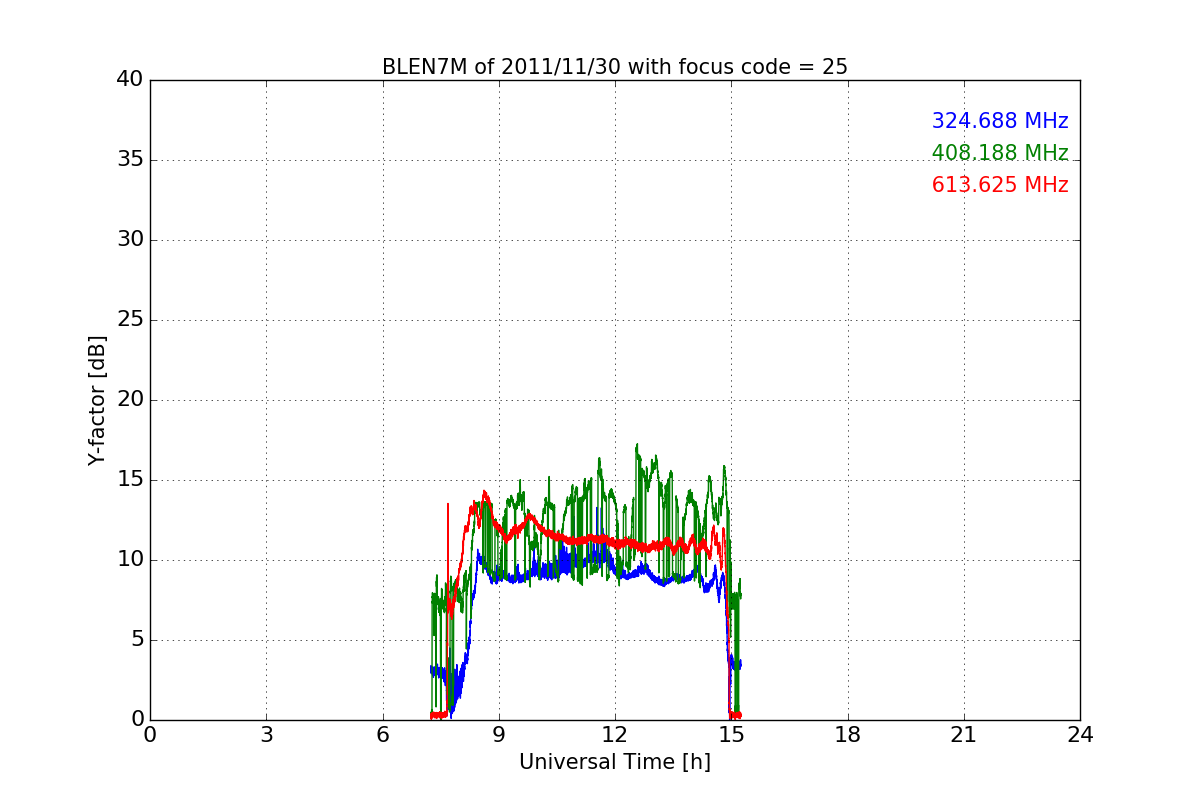Click the x-axis tick label 18
Viewport: 1200px width, 800px height.
(848, 735)
